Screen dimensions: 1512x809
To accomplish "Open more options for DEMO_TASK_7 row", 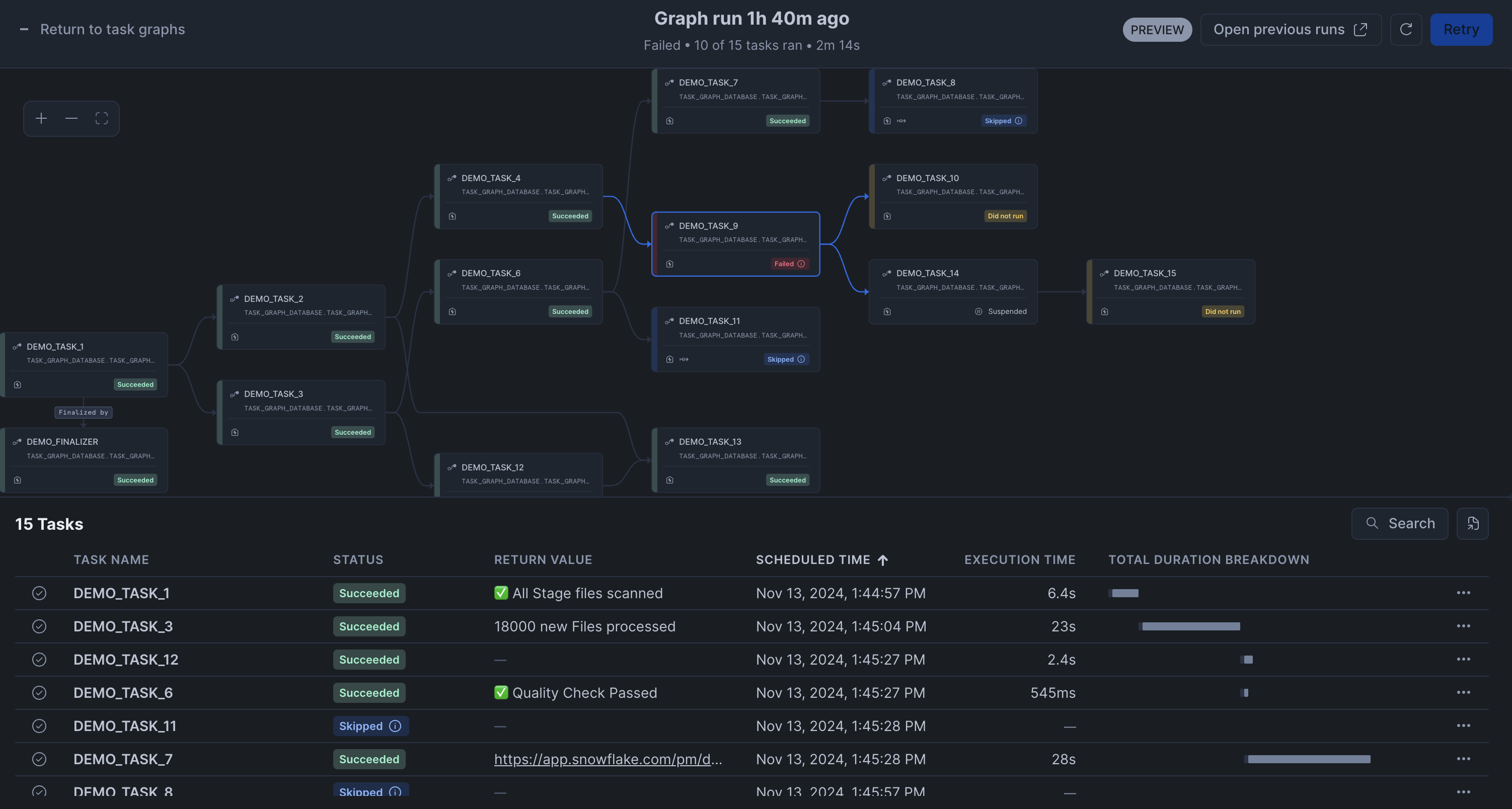I will (1463, 759).
